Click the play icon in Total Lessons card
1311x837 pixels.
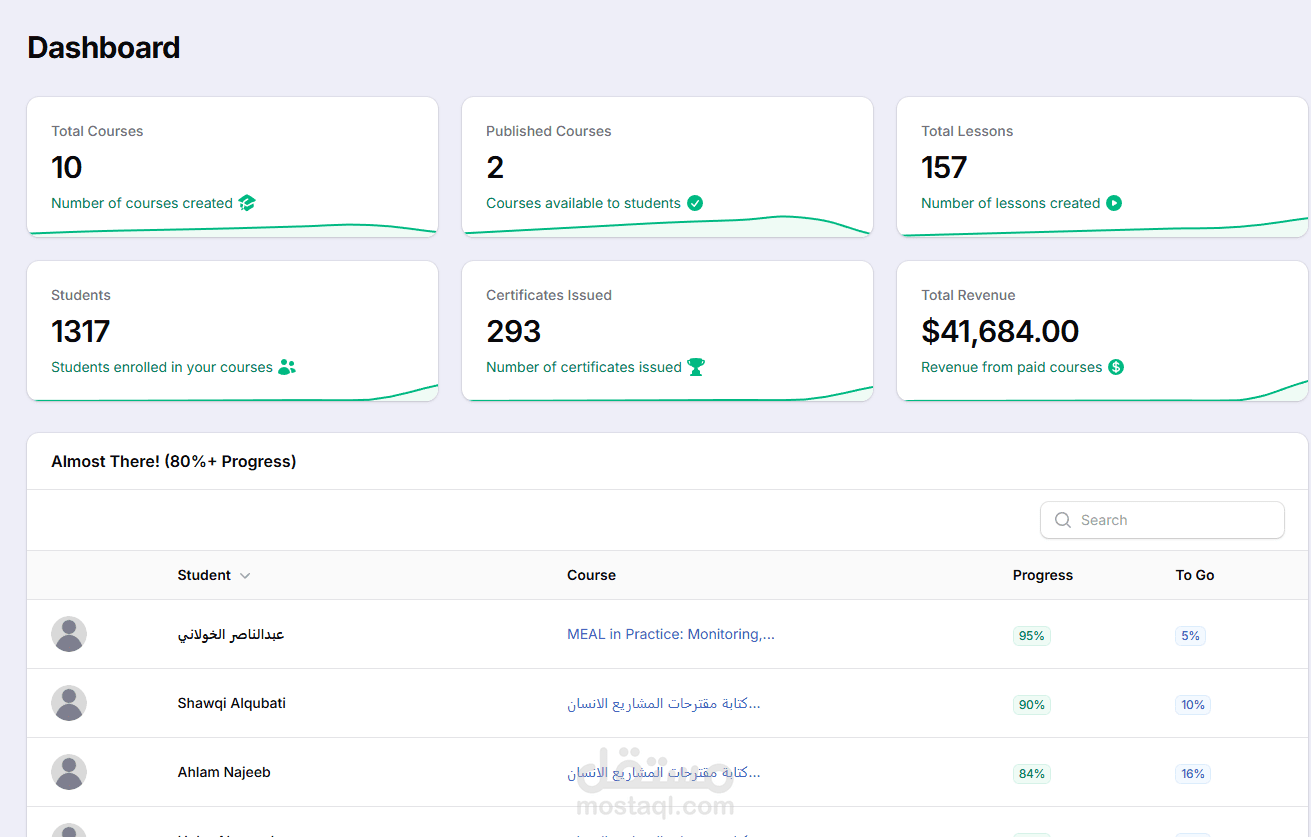tap(1114, 203)
